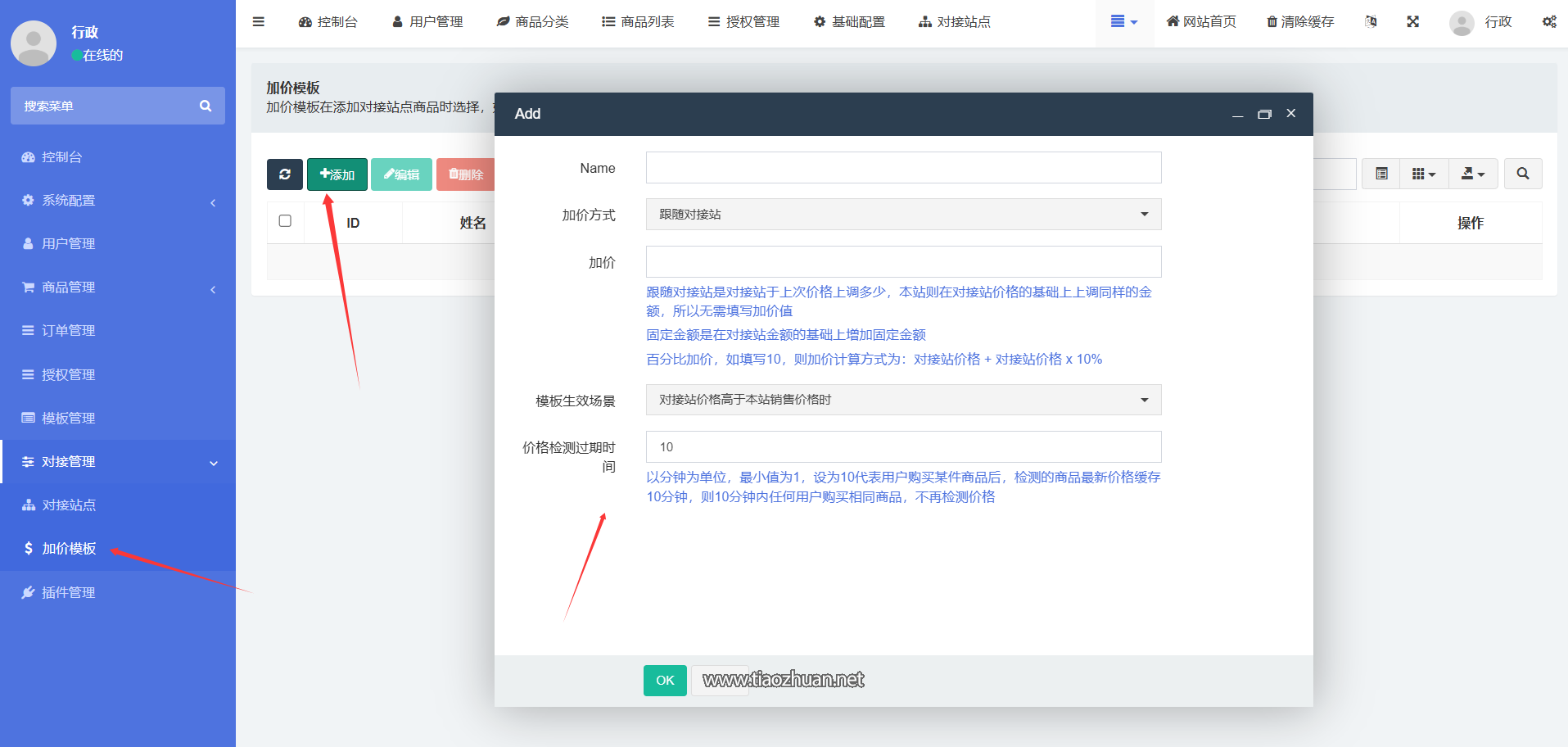Click the green 添加 add button
Image resolution: width=1568 pixels, height=747 pixels.
(337, 174)
